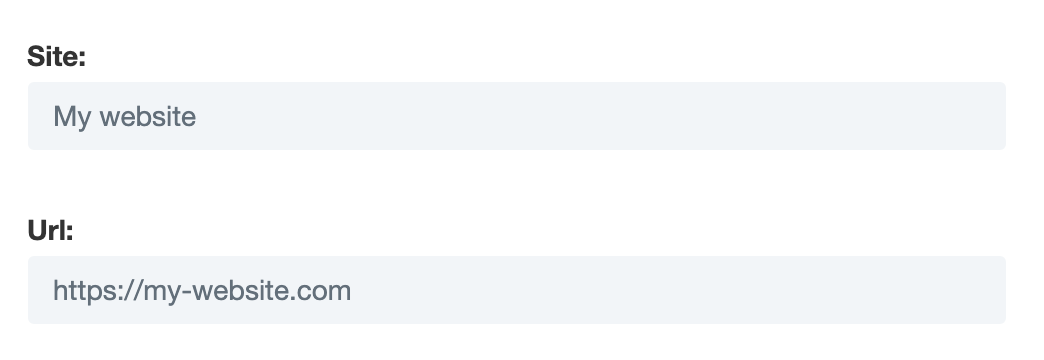1044x360 pixels.
Task: Click the Url input field
Action: point(517,290)
